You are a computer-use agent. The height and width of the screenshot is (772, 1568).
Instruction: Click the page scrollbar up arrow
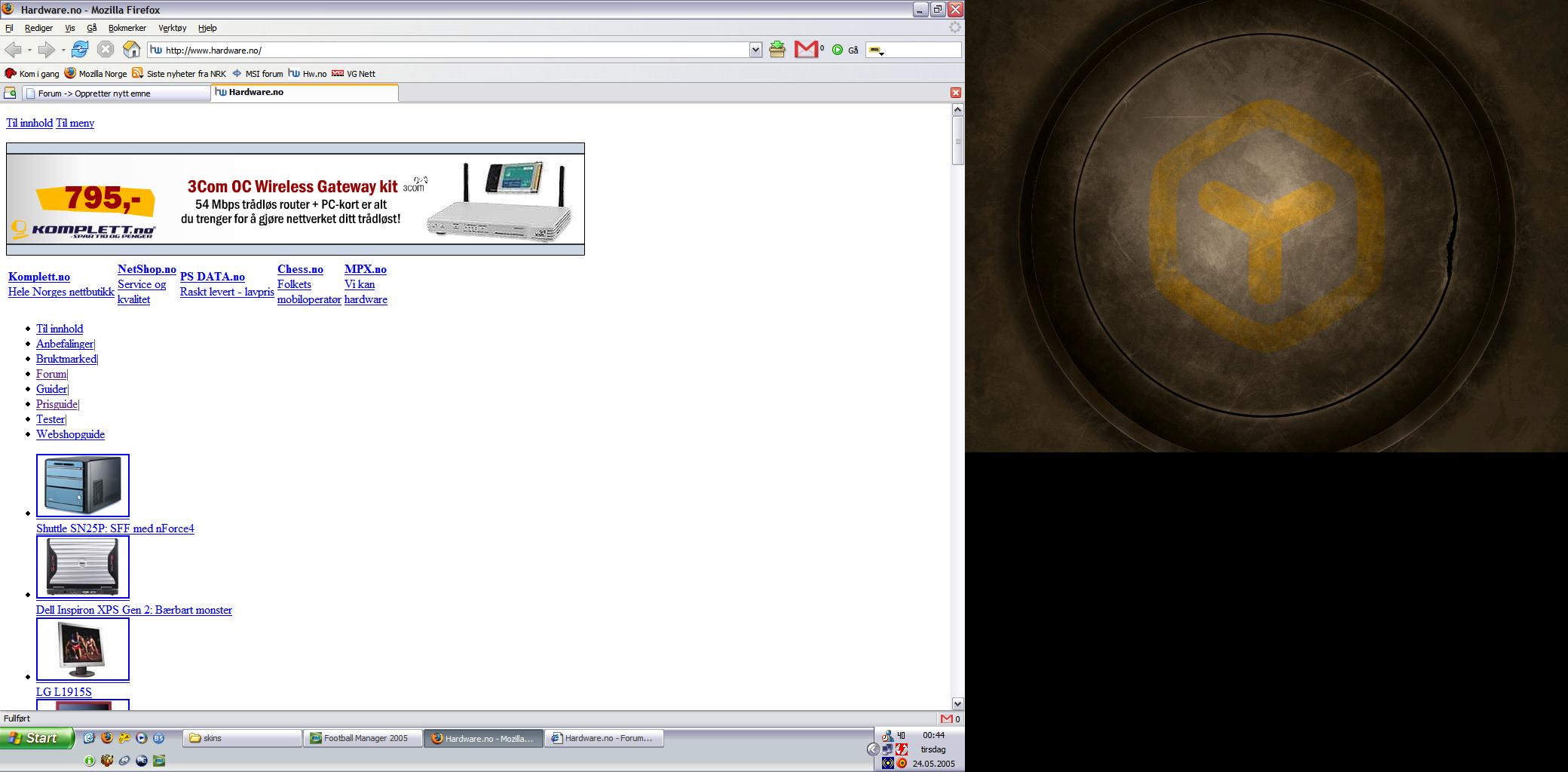tap(957, 110)
